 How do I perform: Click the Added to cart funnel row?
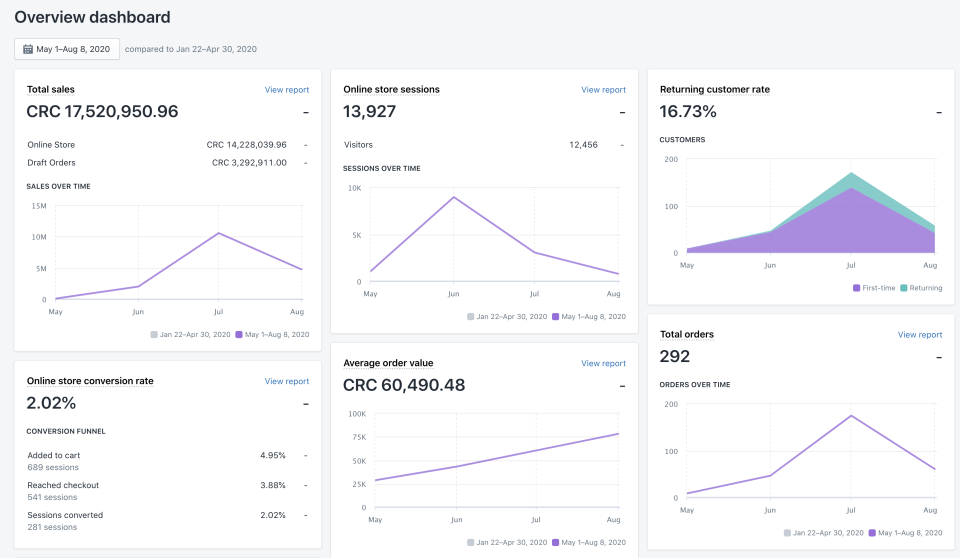tap(167, 461)
